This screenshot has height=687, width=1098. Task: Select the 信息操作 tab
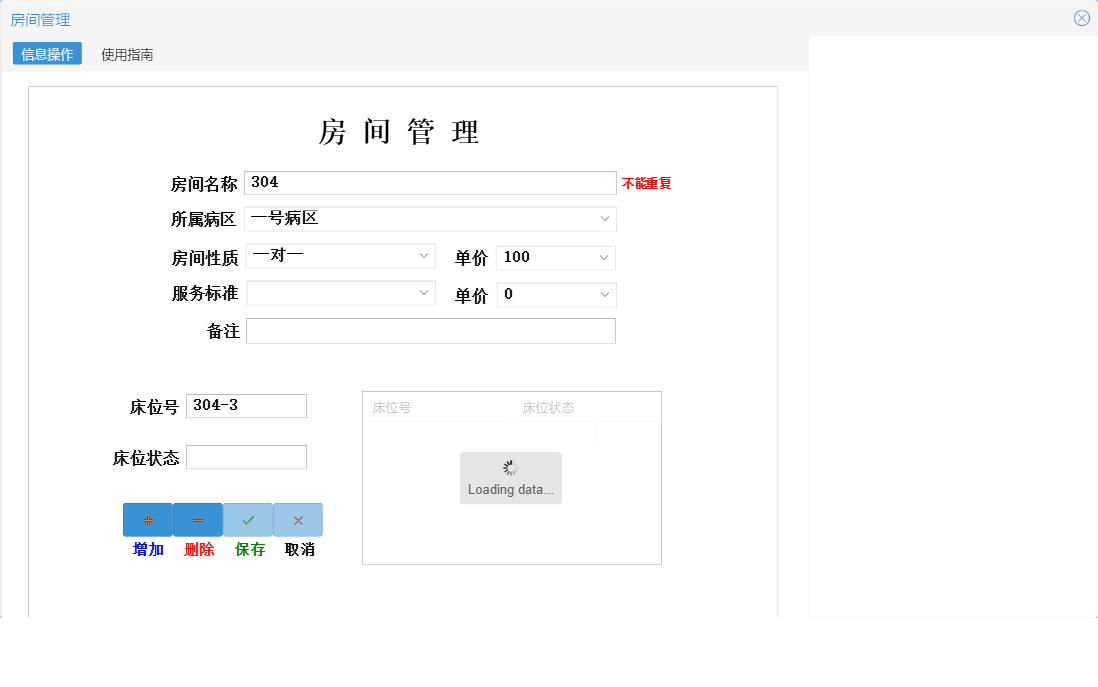point(46,55)
